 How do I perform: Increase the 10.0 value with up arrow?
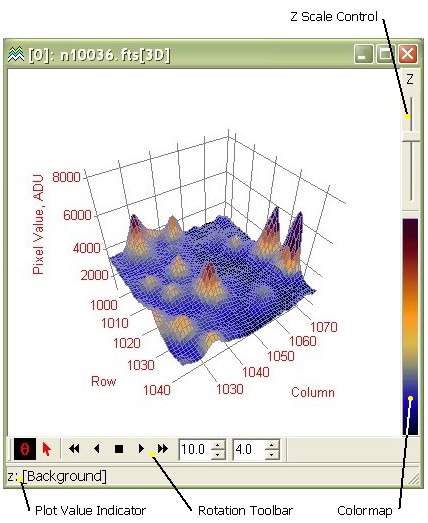[x=218, y=445]
